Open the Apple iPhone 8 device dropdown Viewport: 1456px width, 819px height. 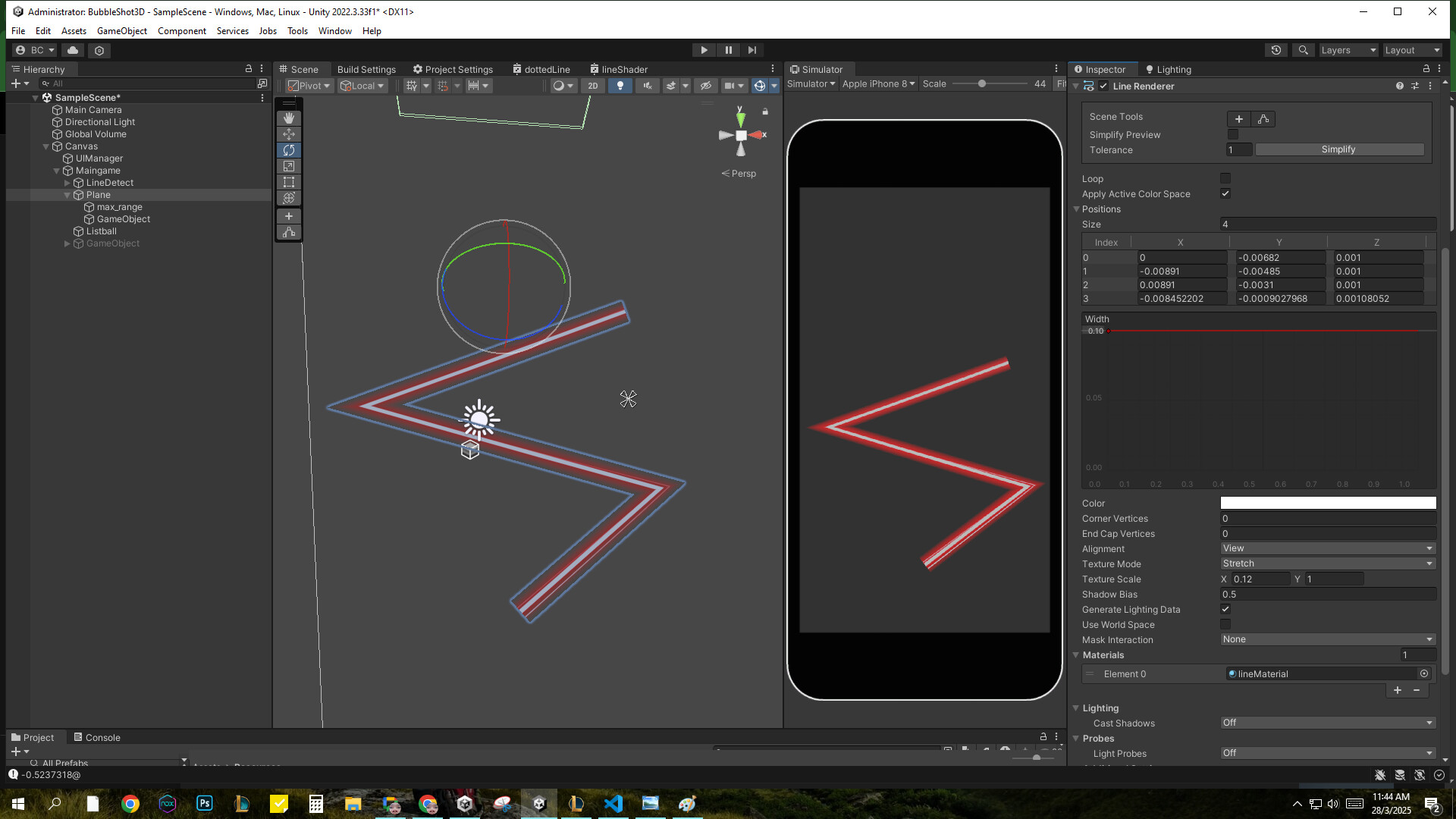pos(878,84)
